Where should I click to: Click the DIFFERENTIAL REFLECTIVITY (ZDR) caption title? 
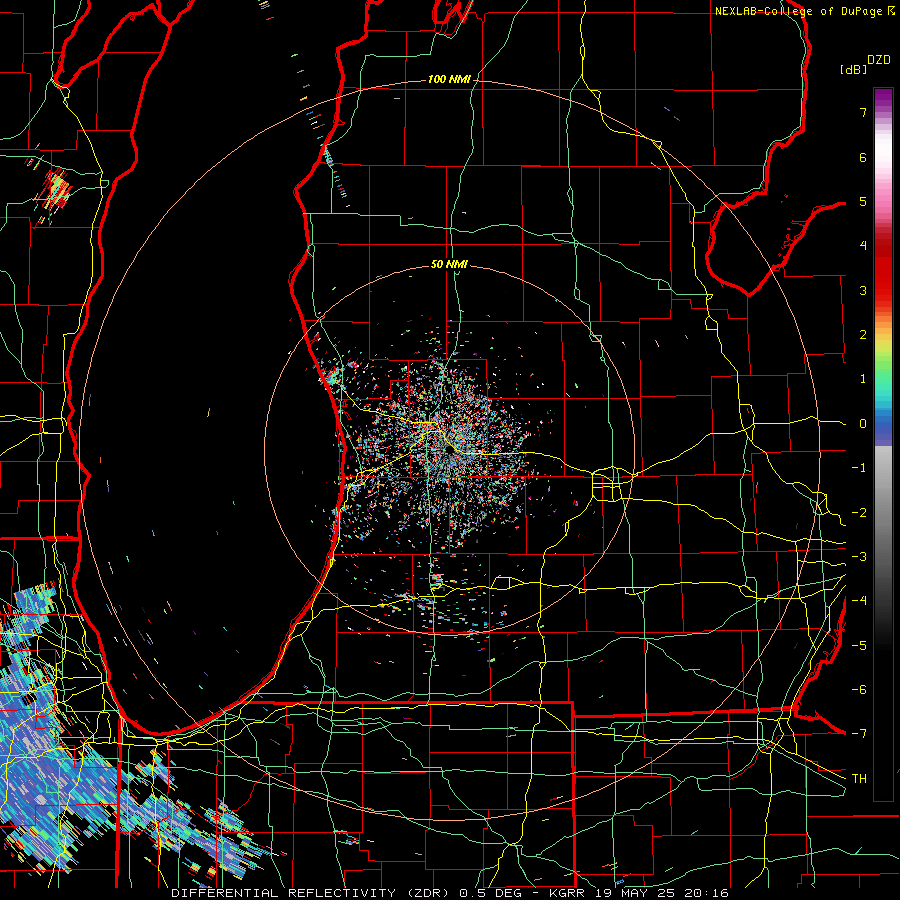pos(312,893)
